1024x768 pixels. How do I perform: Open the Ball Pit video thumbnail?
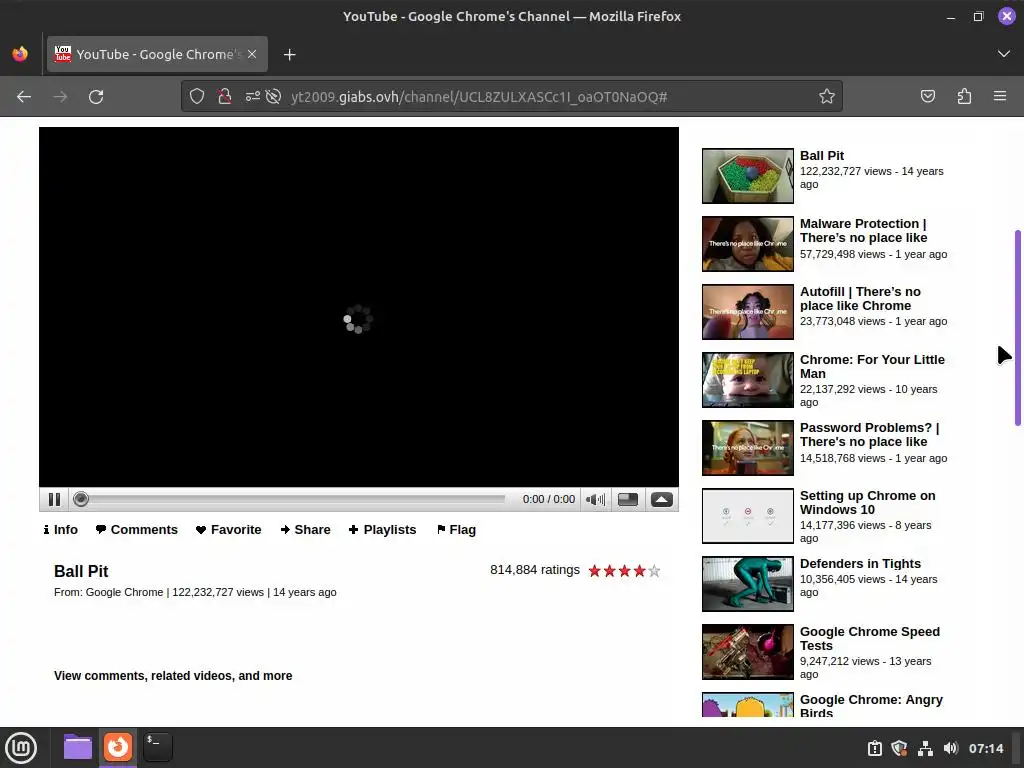pos(748,176)
